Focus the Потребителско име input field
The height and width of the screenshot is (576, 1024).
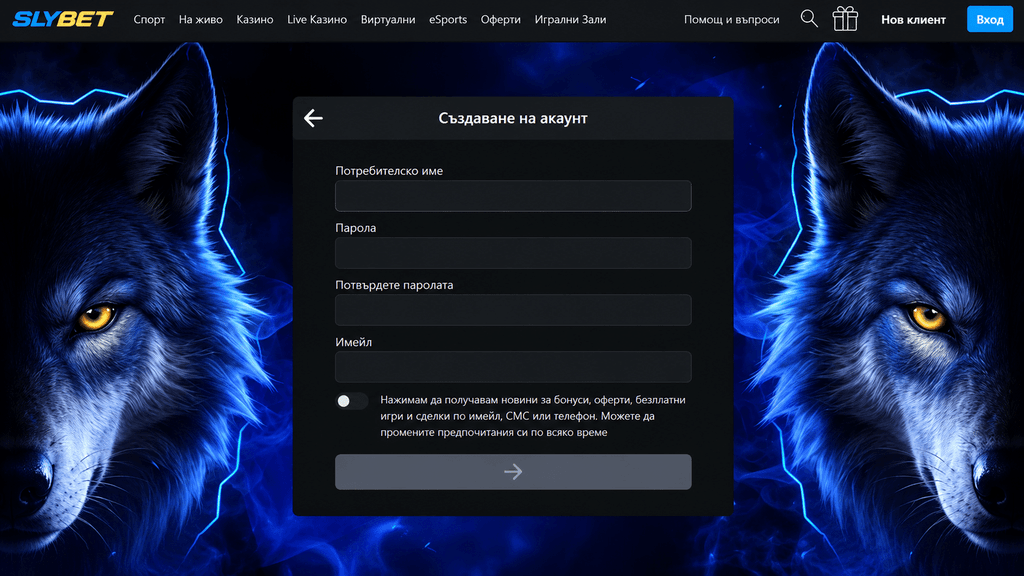point(513,196)
